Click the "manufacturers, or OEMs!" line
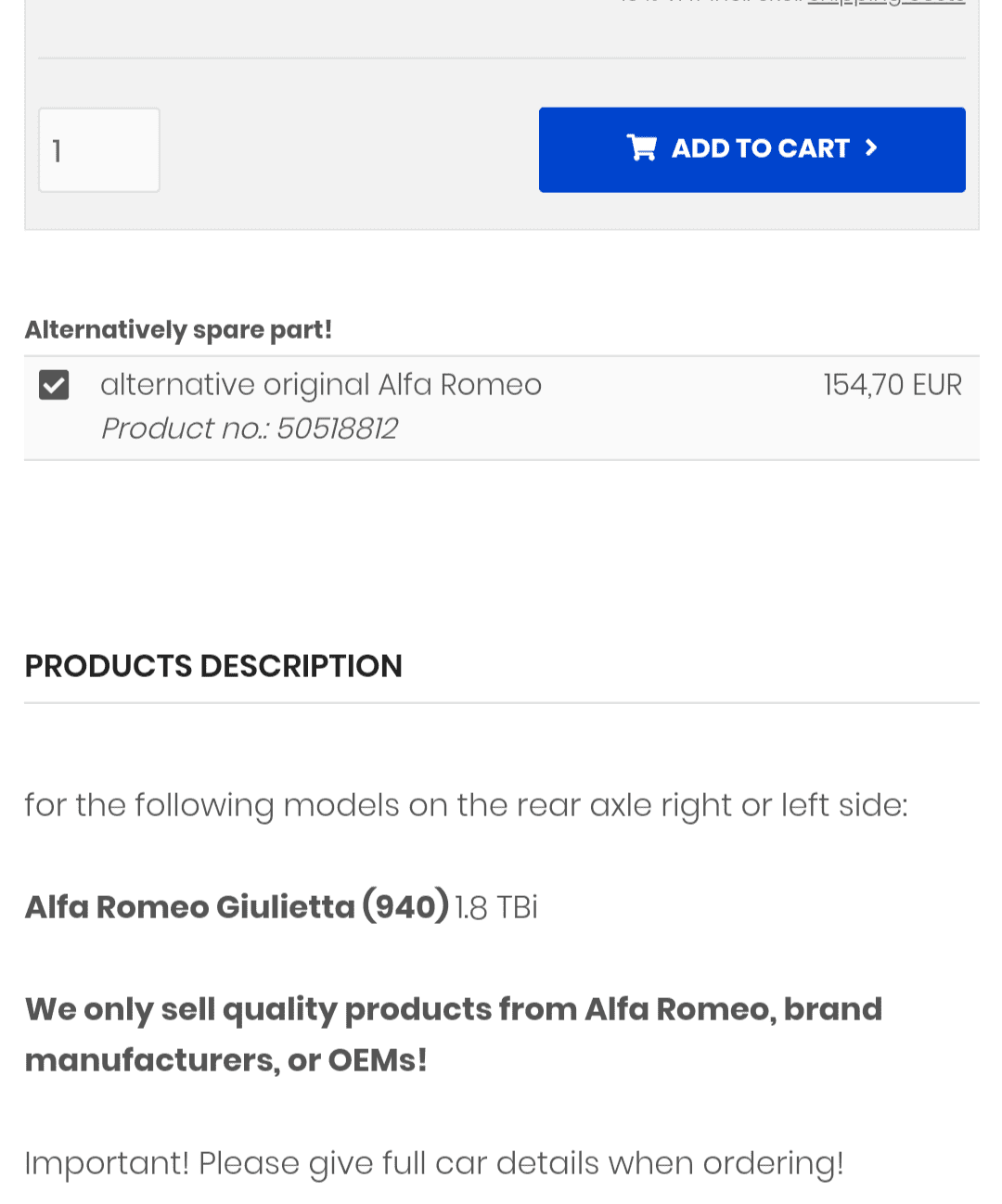The image size is (1002, 1204). point(225,1060)
